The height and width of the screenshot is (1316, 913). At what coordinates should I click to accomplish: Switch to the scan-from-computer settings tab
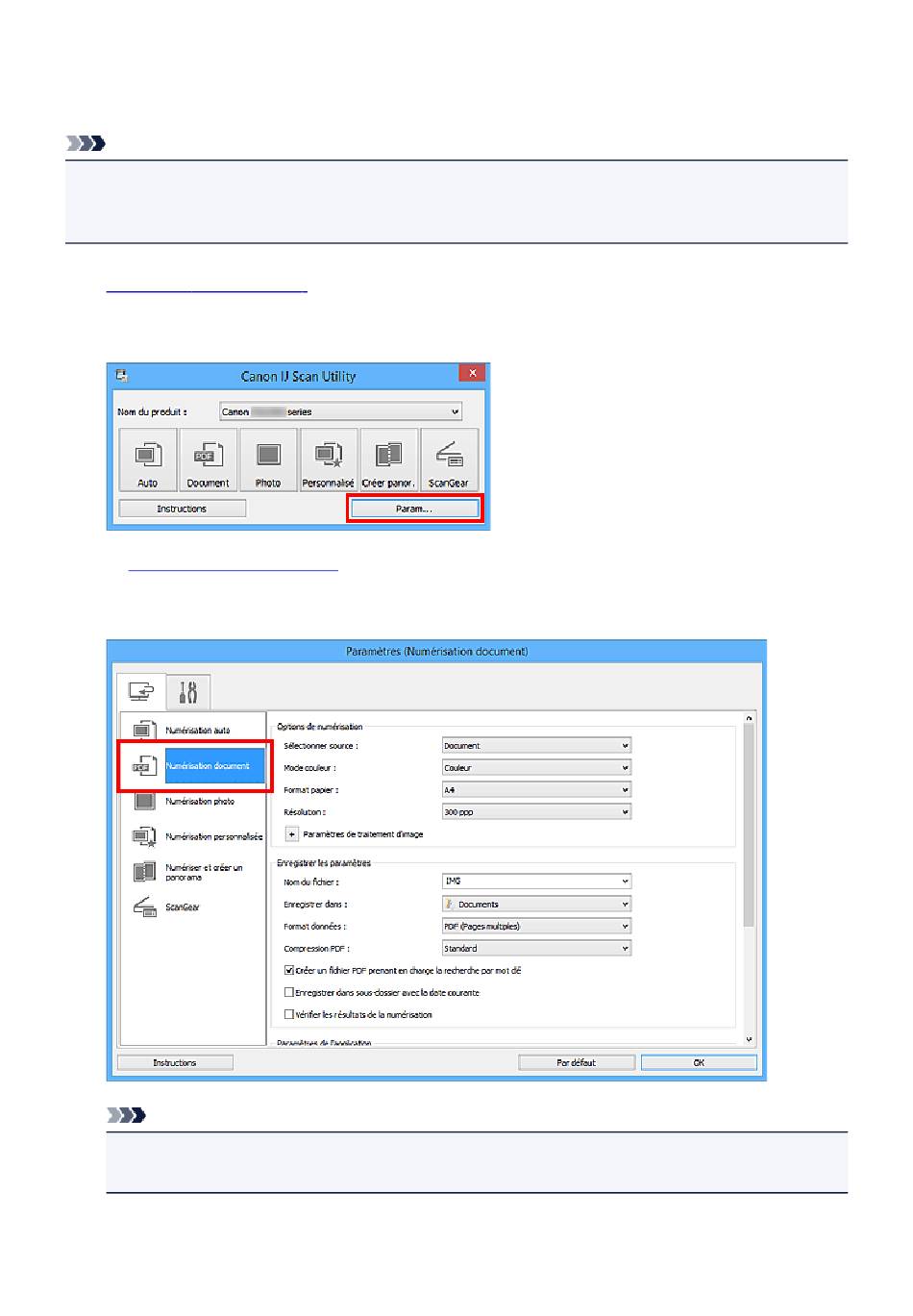pyautogui.click(x=140, y=692)
